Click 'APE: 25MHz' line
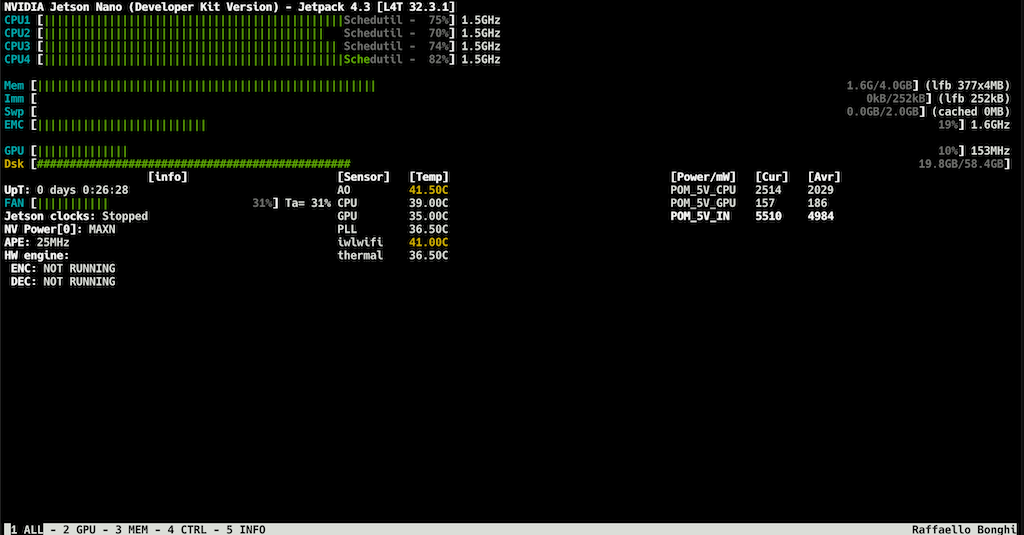The width and height of the screenshot is (1024, 535). (37, 242)
